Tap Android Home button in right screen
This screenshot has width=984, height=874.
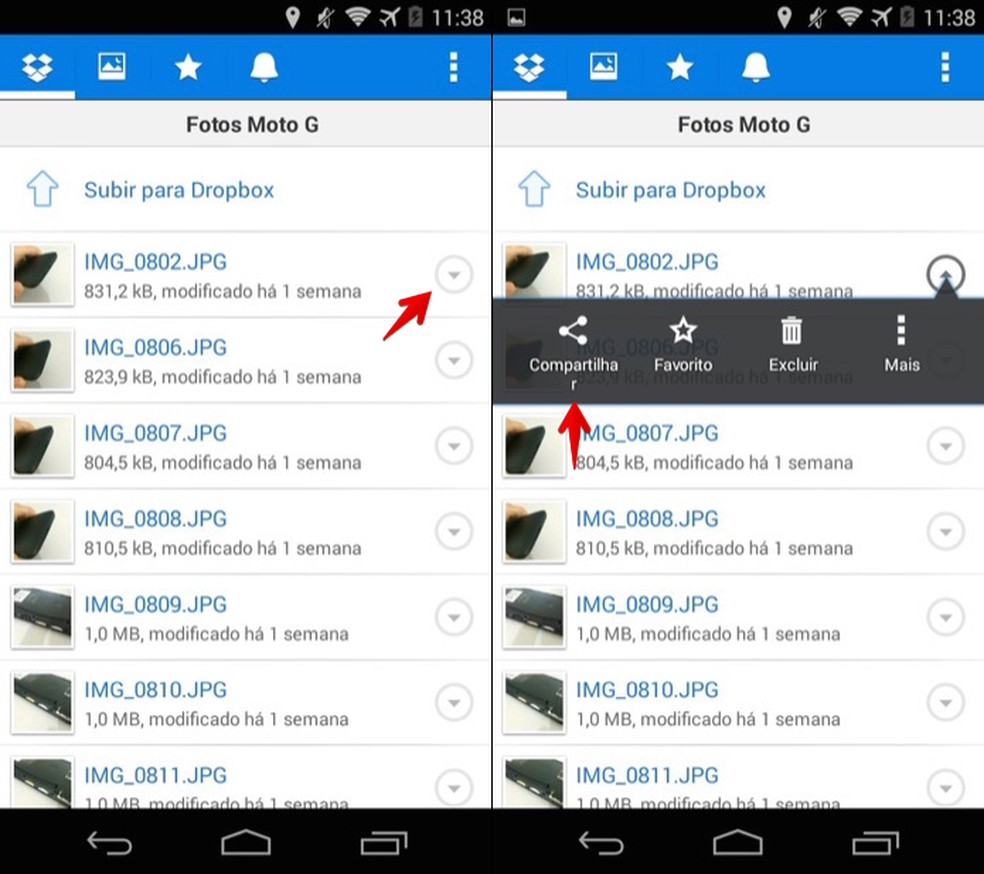point(737,843)
